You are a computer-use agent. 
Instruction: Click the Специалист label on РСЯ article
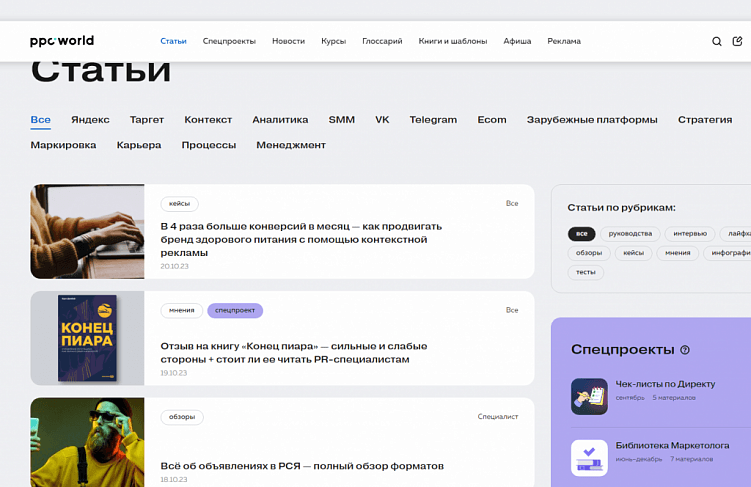[498, 417]
